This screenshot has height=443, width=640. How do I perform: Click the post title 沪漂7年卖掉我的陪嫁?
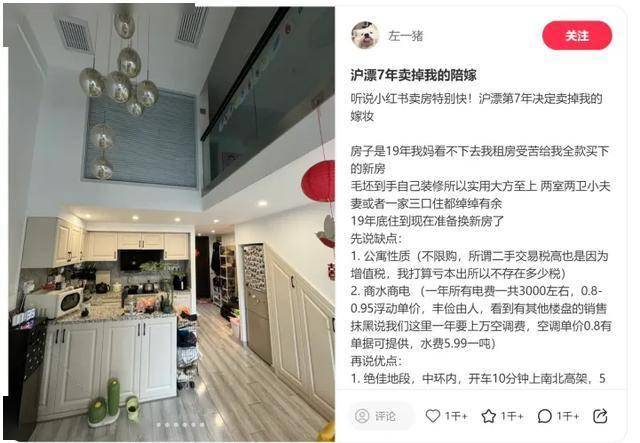pos(413,75)
